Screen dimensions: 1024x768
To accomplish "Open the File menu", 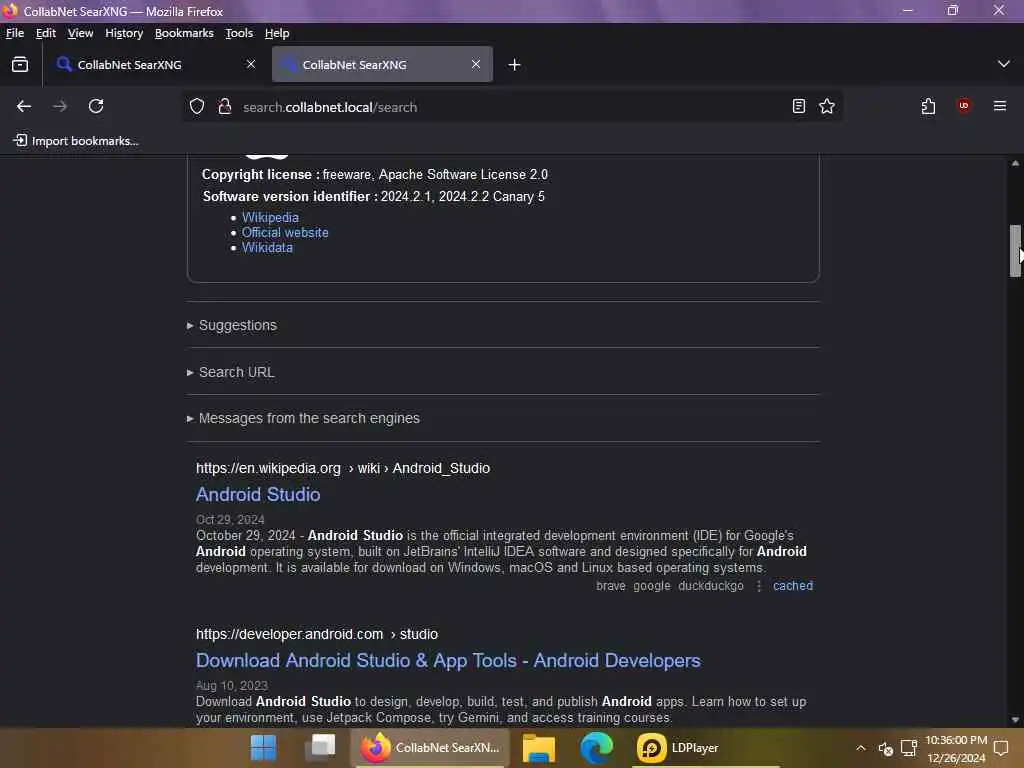I will [14, 33].
